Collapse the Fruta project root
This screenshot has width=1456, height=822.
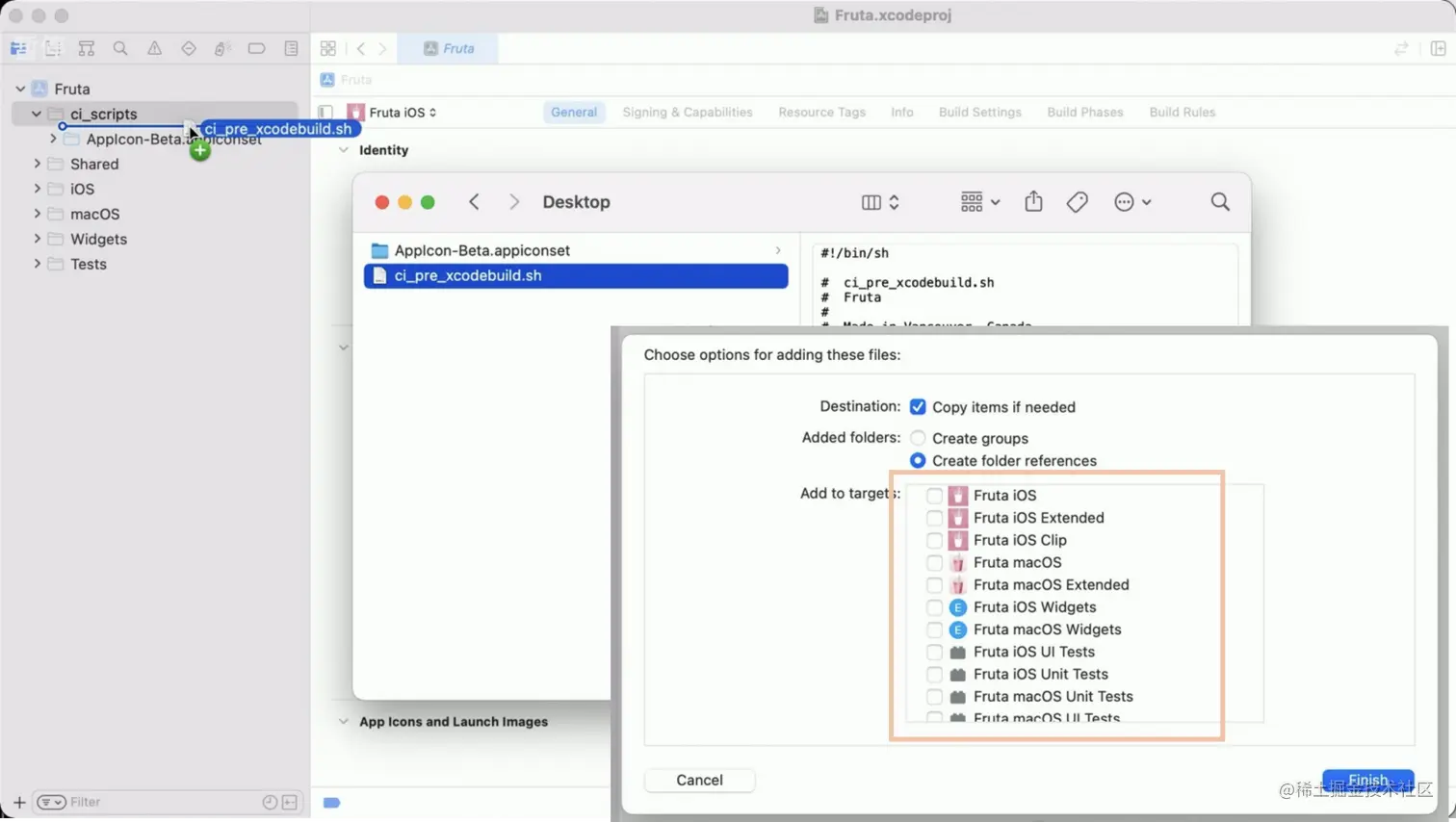click(20, 89)
